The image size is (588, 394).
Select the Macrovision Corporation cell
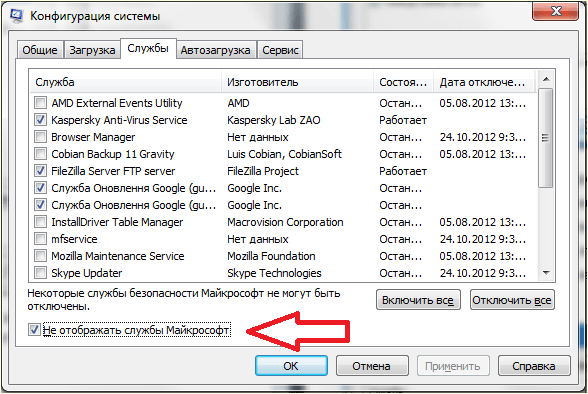pyautogui.click(x=285, y=222)
